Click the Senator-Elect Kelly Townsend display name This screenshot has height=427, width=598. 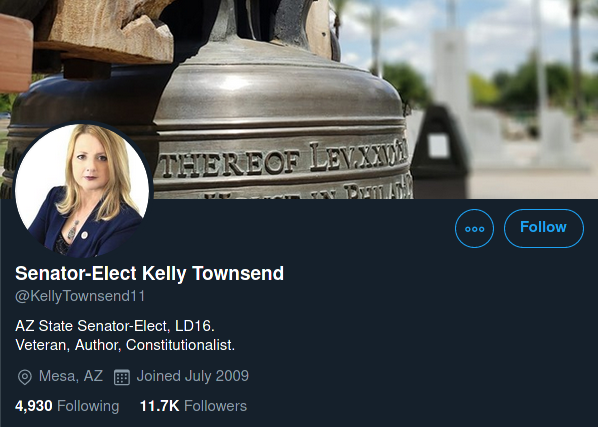[x=150, y=273]
